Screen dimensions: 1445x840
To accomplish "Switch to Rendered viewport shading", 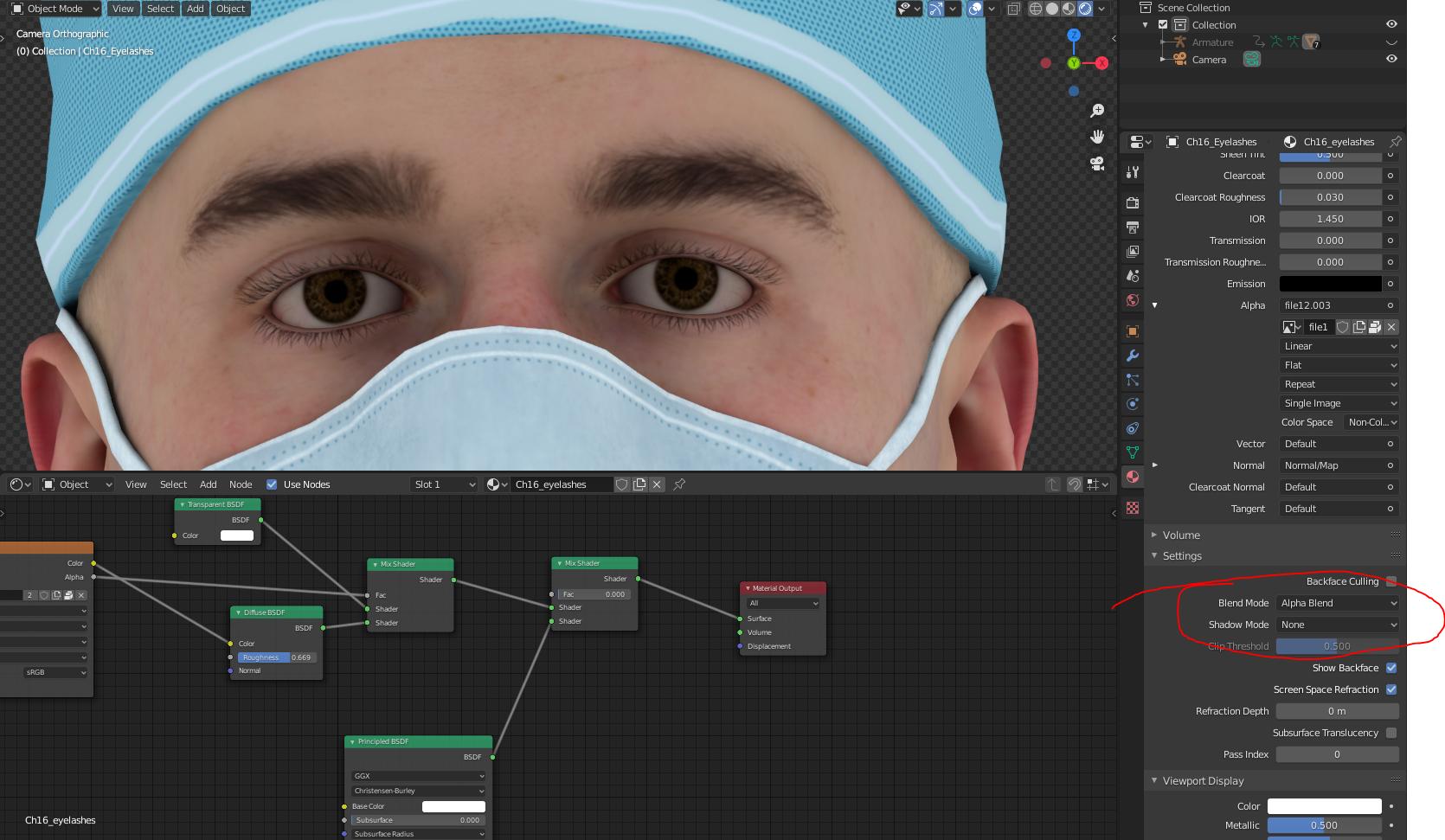I will 1085,9.
